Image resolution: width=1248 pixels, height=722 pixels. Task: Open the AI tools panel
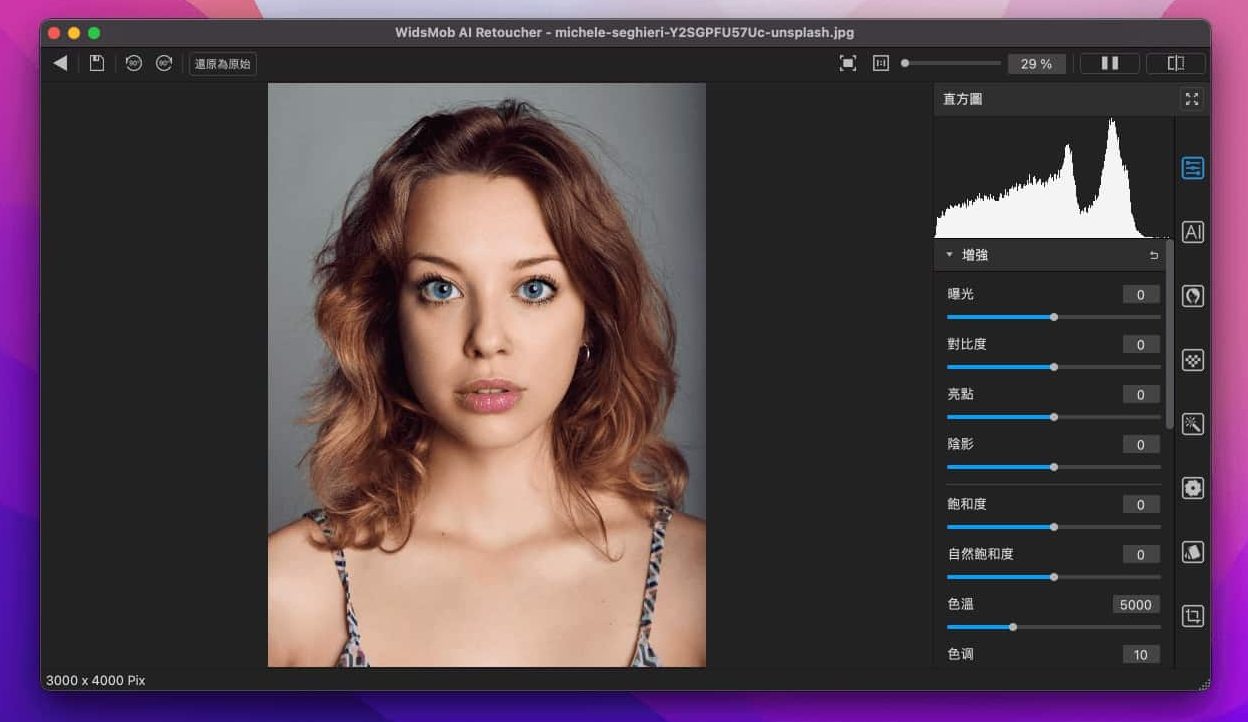coord(1192,232)
